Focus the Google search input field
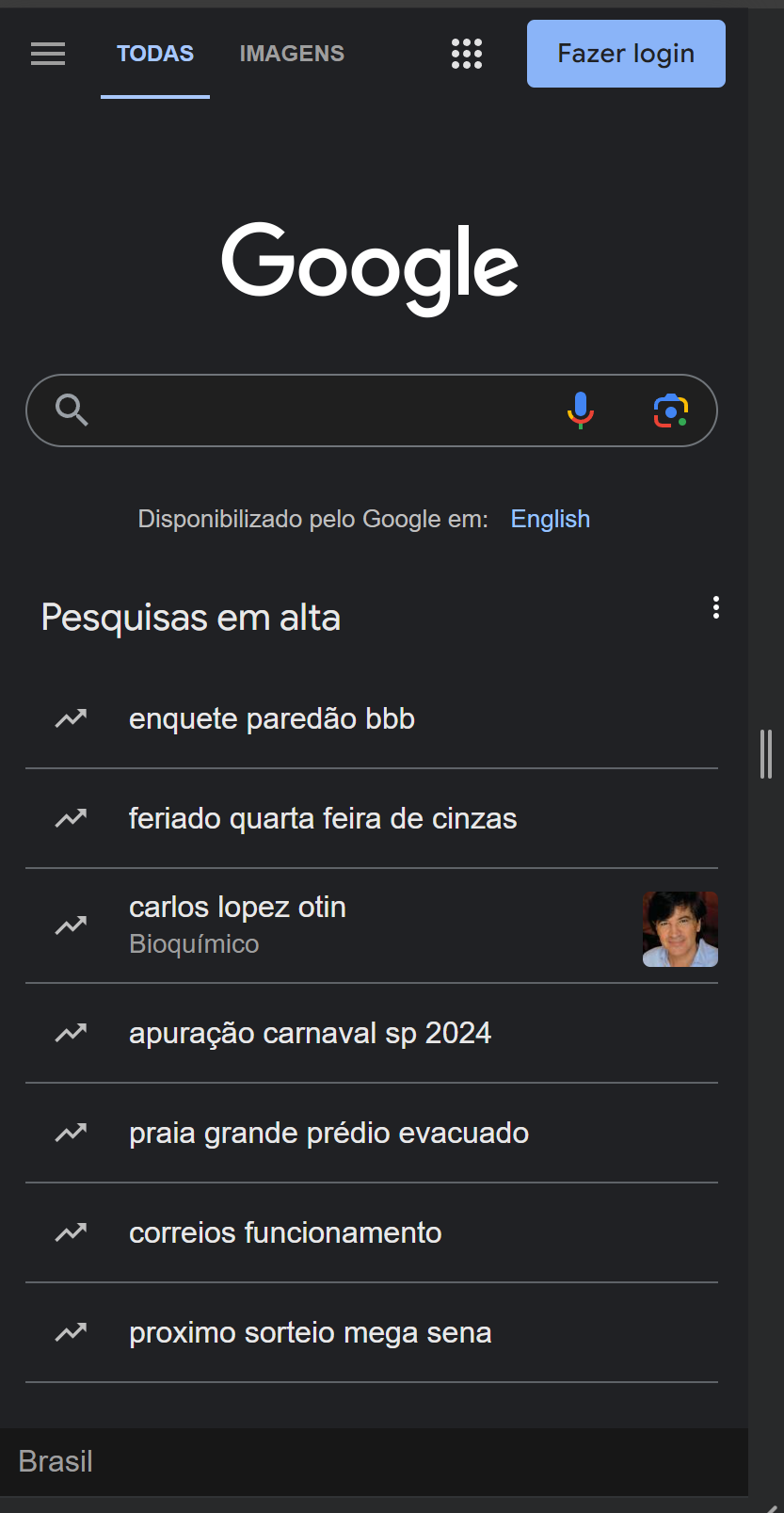Screen dimensions: 784x1513 320,410
